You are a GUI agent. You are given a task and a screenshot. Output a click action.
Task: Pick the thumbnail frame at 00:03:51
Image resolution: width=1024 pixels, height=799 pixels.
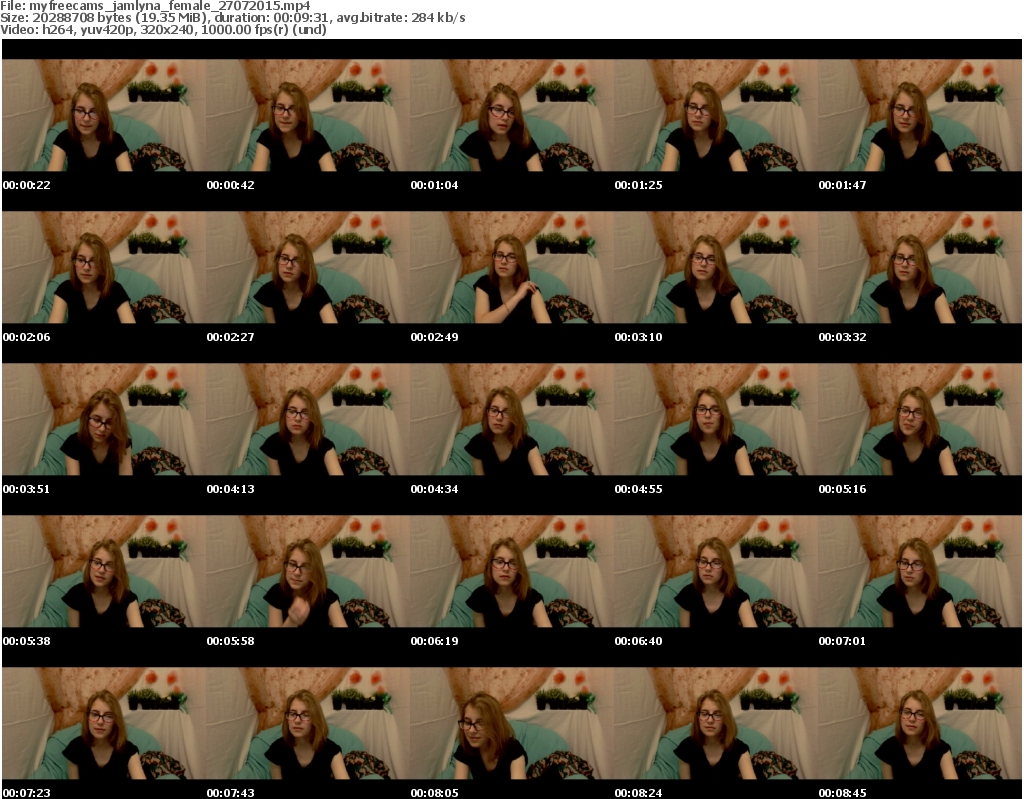tap(104, 419)
